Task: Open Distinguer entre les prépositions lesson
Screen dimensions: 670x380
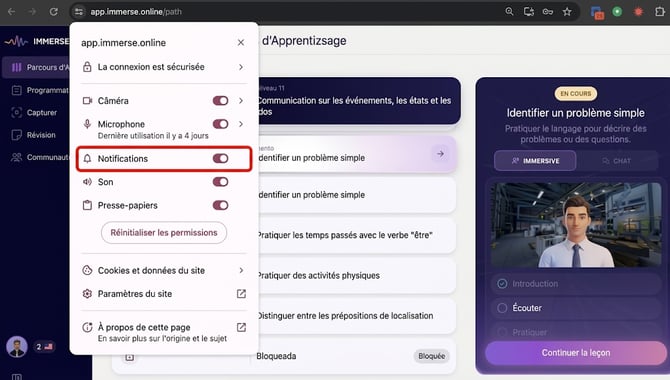Action: click(357, 315)
